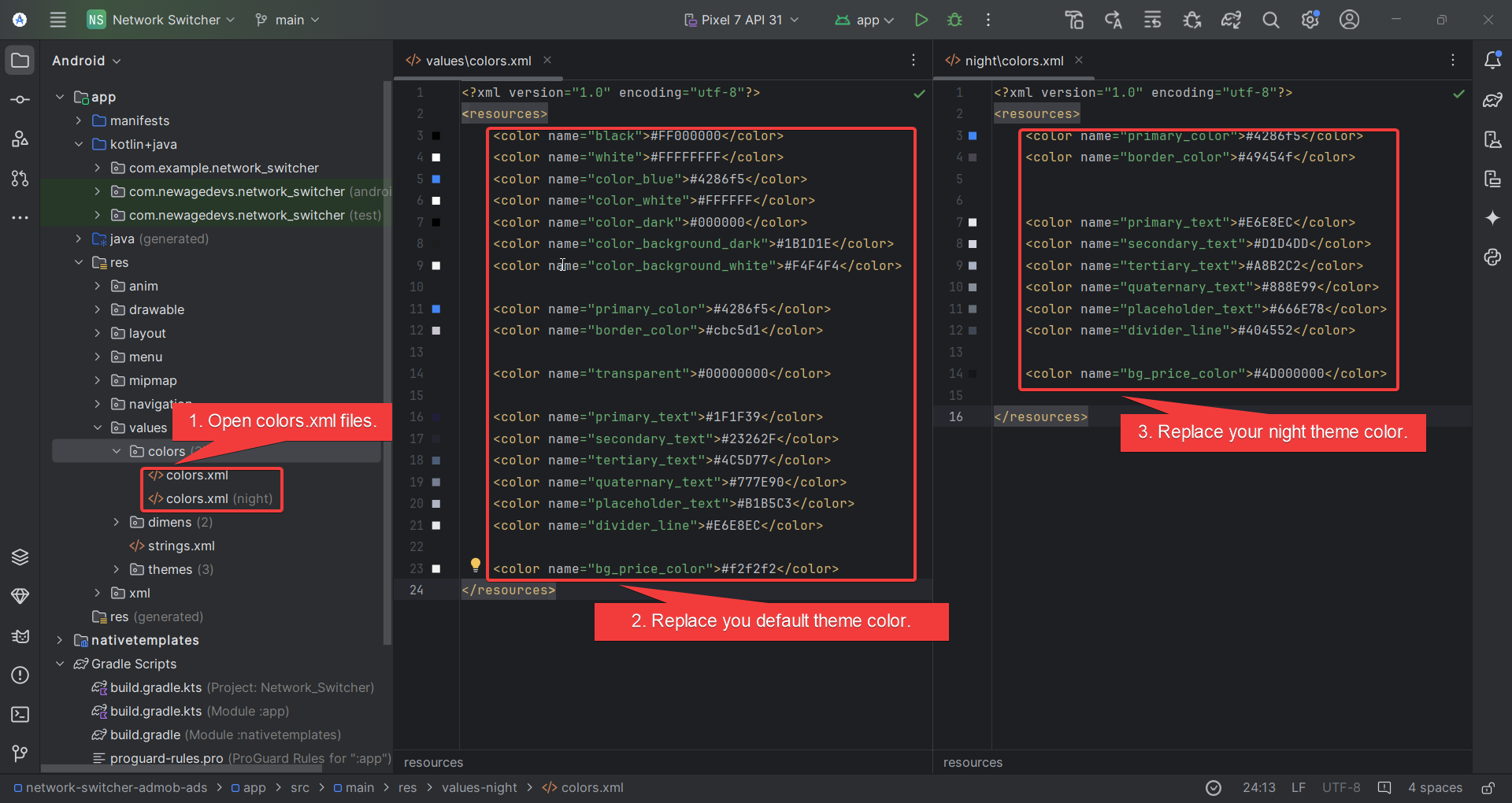Image resolution: width=1512 pixels, height=803 pixels.
Task: Open the Gemini sparkle icon on right bar
Action: (1492, 218)
